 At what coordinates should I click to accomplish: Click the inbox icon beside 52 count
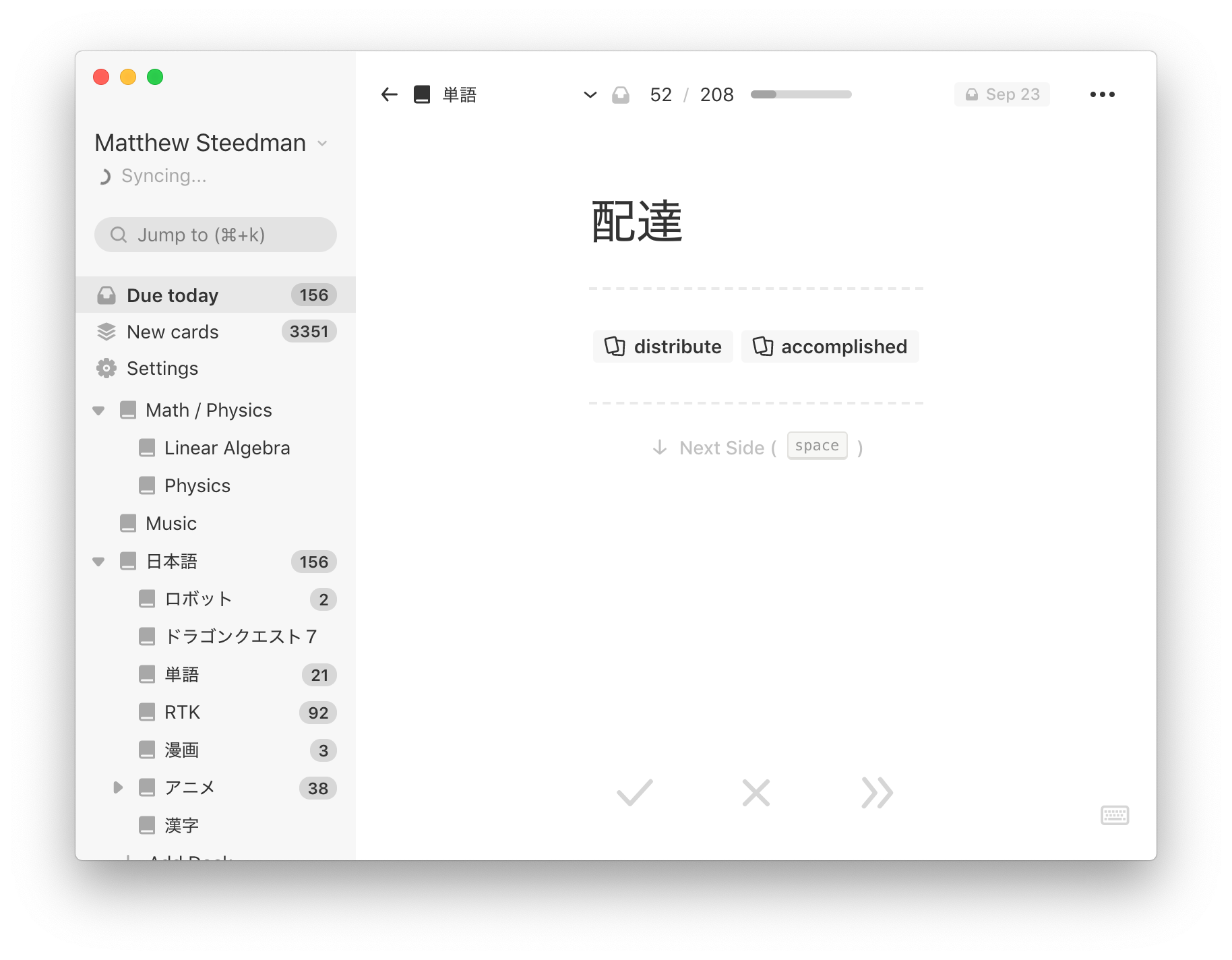click(621, 95)
